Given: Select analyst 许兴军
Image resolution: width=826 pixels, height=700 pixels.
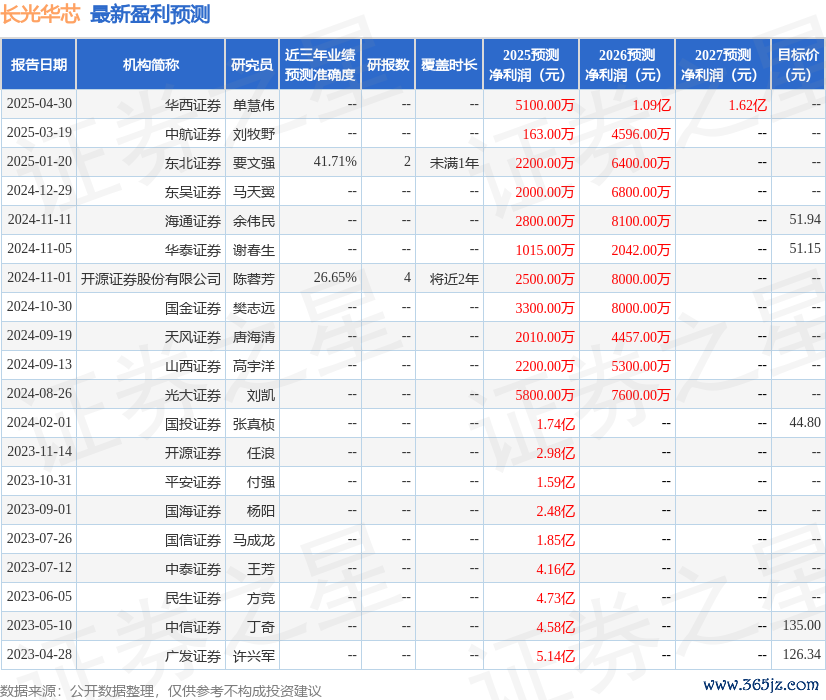Looking at the screenshot, I should [254, 655].
